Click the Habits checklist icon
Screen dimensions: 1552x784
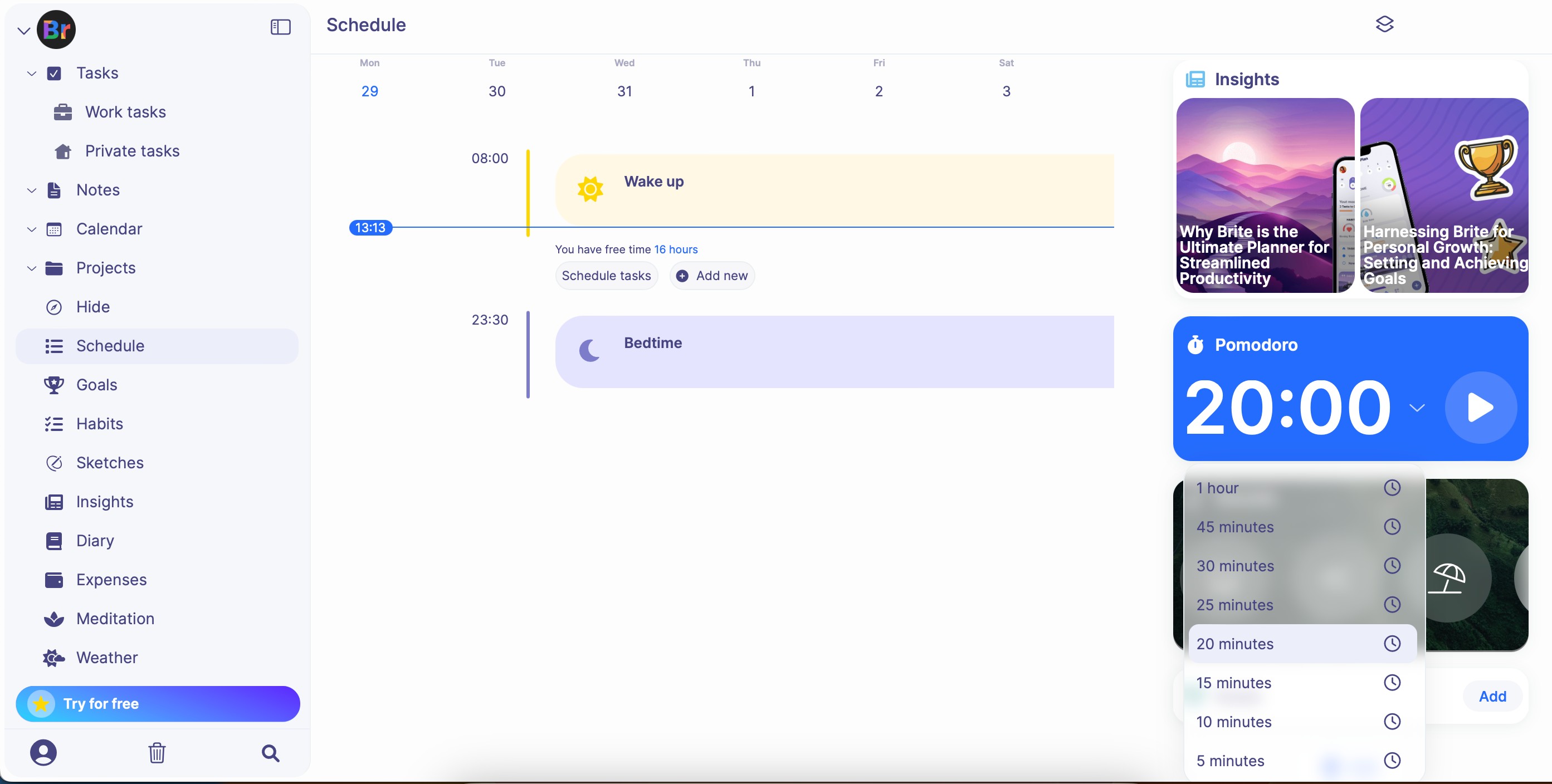53,424
